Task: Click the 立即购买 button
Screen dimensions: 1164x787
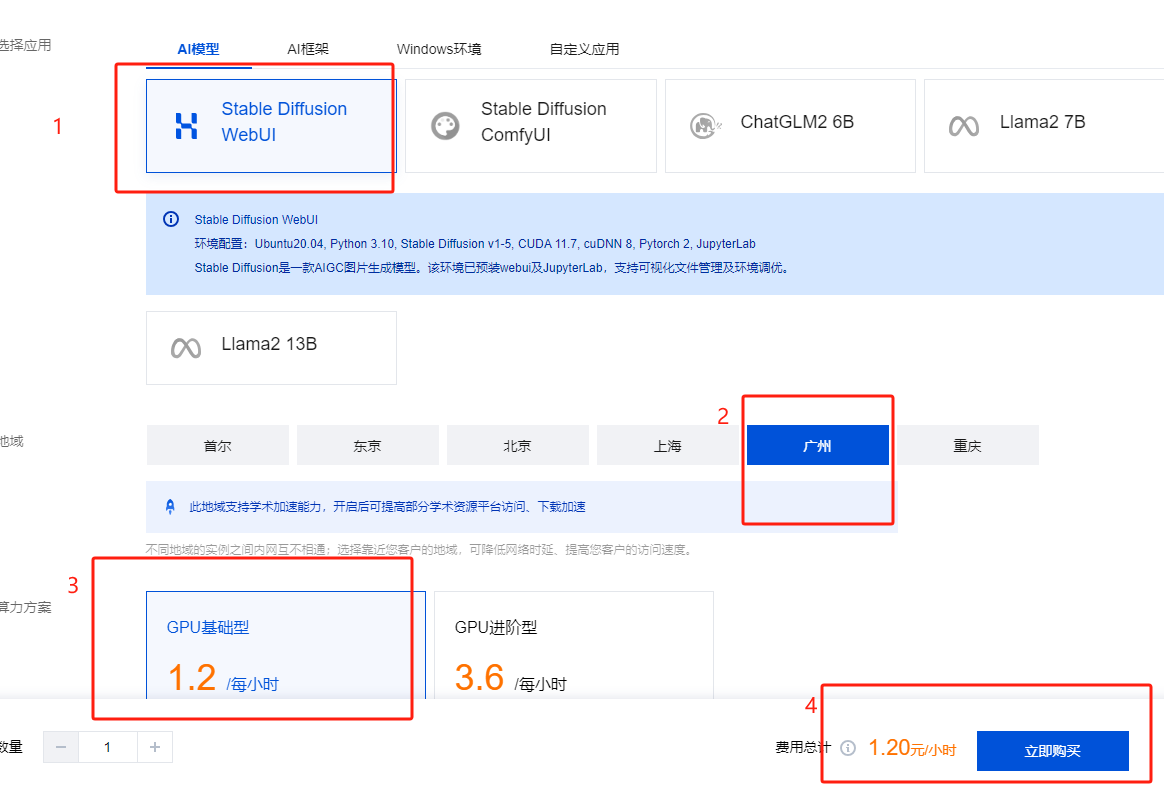Action: 1053,751
